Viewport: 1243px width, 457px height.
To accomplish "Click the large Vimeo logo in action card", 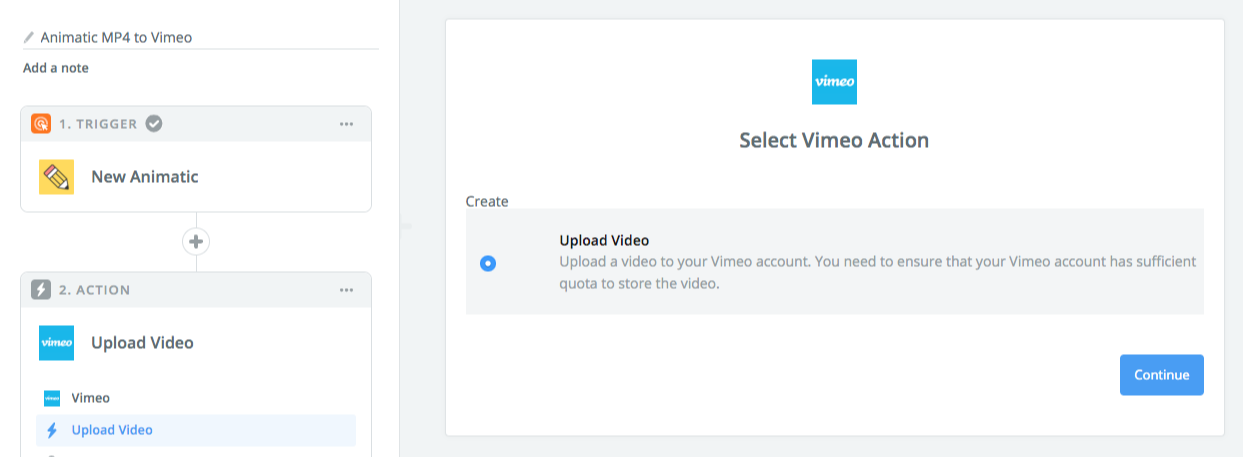I will 56,343.
